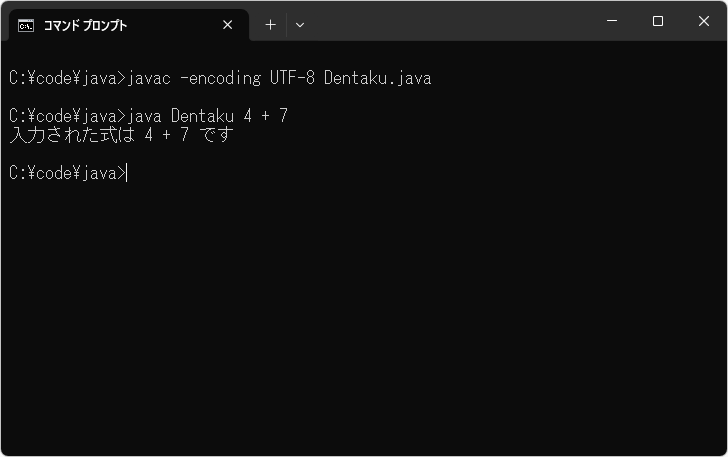Screen dimensions: 728x457
Task: Click です at the end of the output
Action: click(217, 135)
